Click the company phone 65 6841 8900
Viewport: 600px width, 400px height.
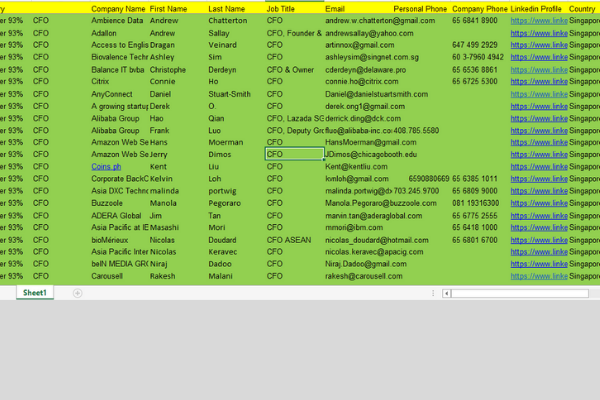(x=474, y=20)
